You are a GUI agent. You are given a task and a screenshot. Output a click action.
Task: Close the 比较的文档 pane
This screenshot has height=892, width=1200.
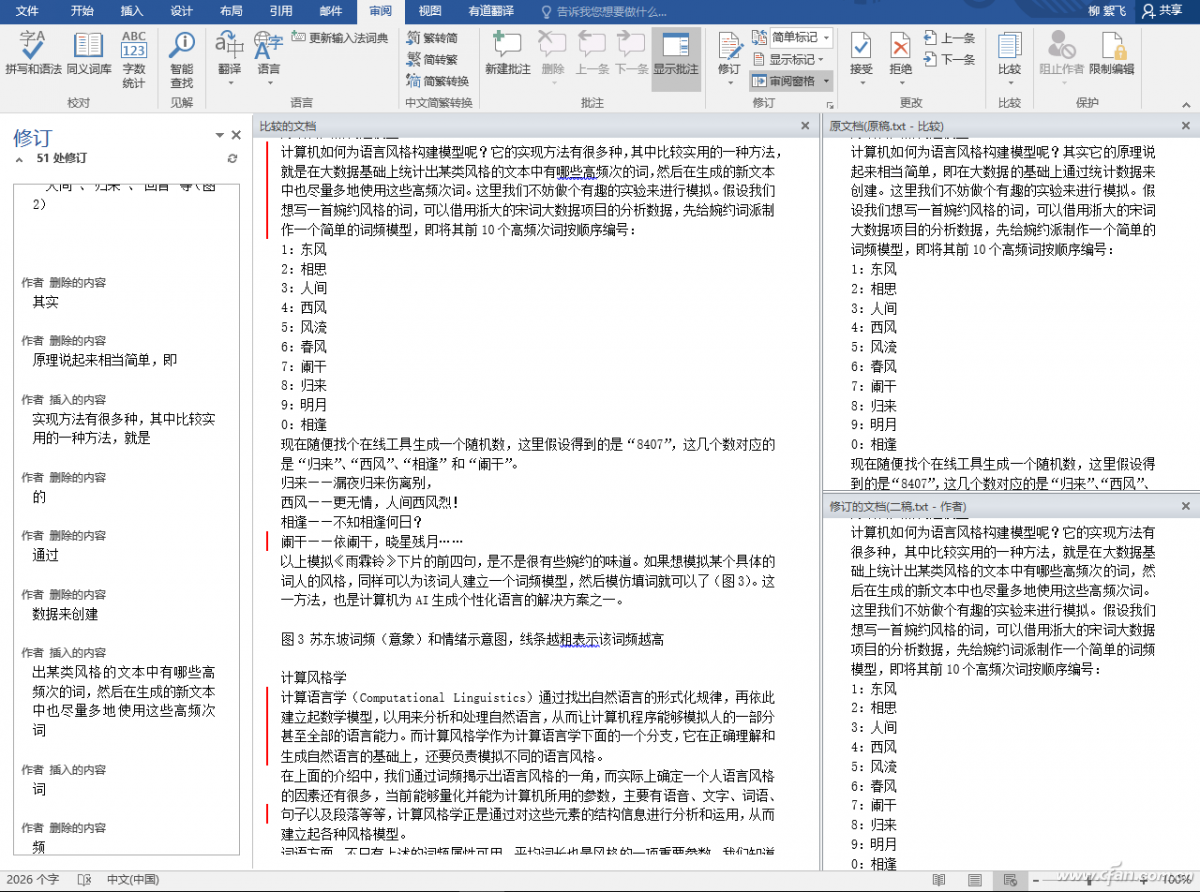pos(805,126)
